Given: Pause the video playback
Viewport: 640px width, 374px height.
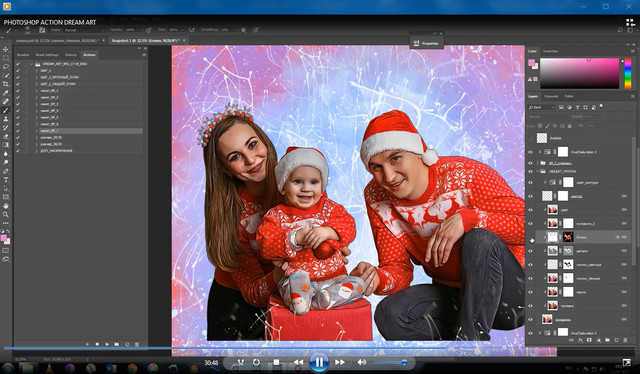Looking at the screenshot, I should [x=319, y=362].
